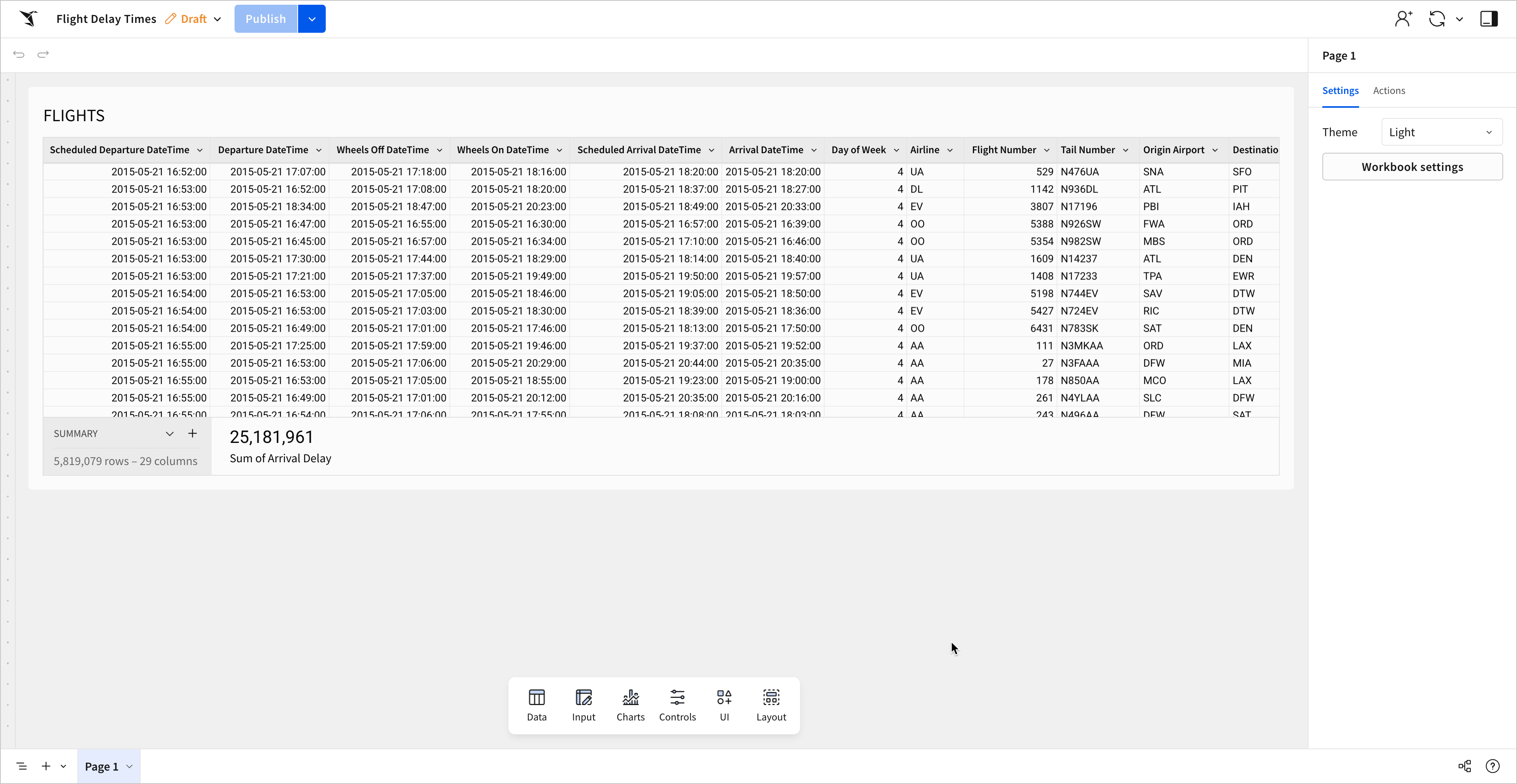Open the Data elements menu
The width and height of the screenshot is (1517, 784).
(x=537, y=705)
